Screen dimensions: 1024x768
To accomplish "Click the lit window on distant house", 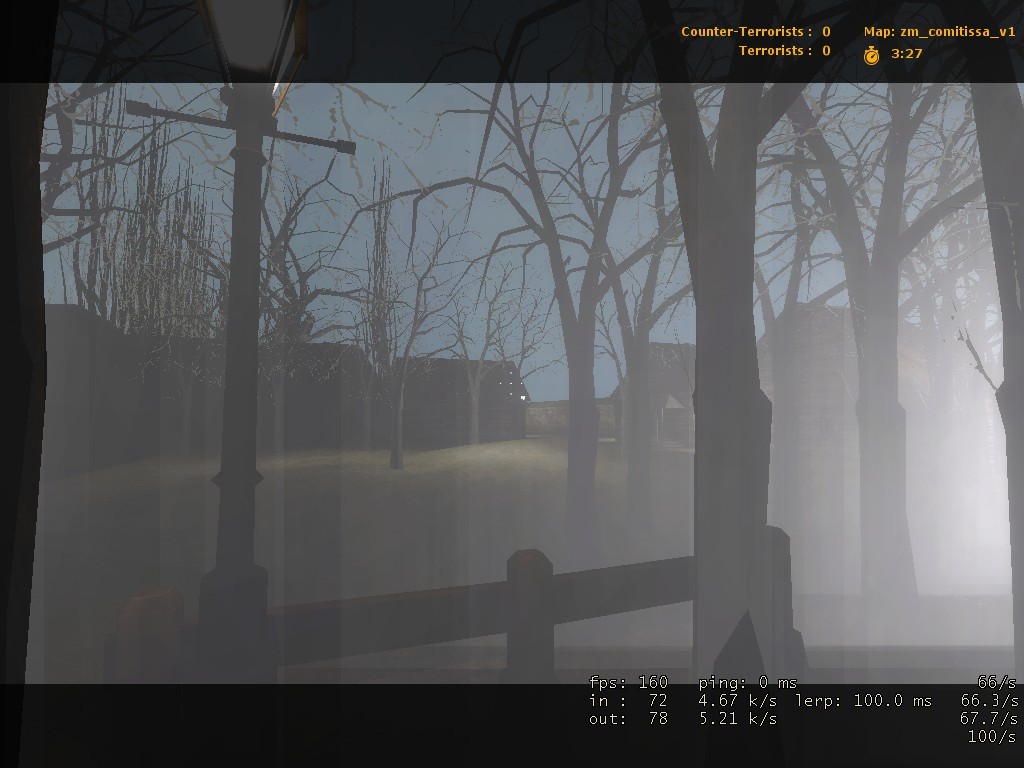I will (x=523, y=396).
